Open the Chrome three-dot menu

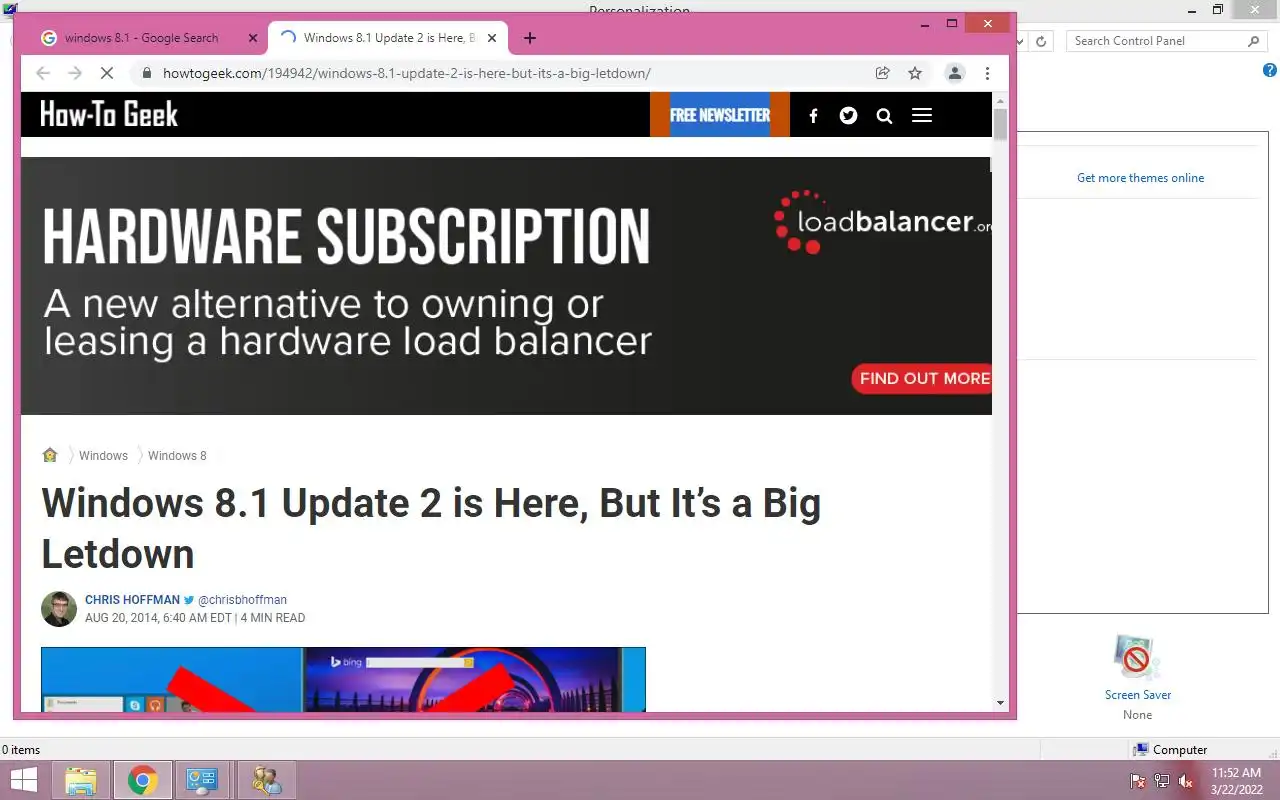pyautogui.click(x=987, y=73)
